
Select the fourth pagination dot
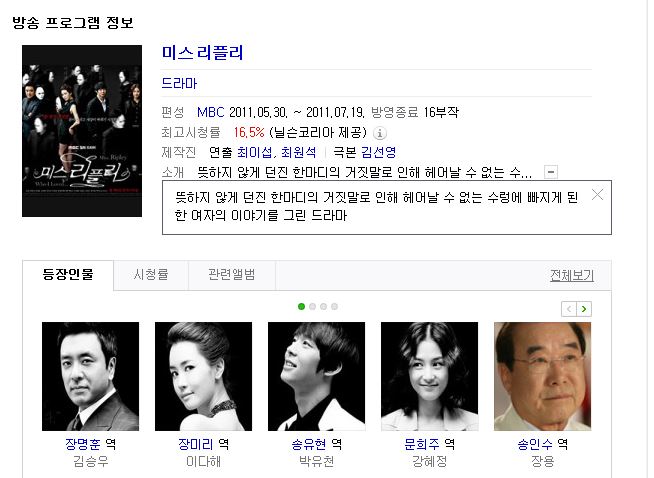pos(334,307)
